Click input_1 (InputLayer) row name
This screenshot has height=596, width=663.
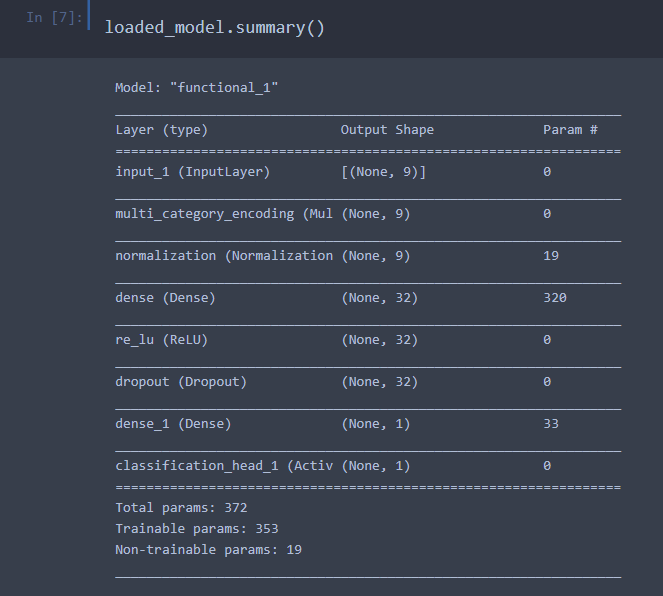192,172
